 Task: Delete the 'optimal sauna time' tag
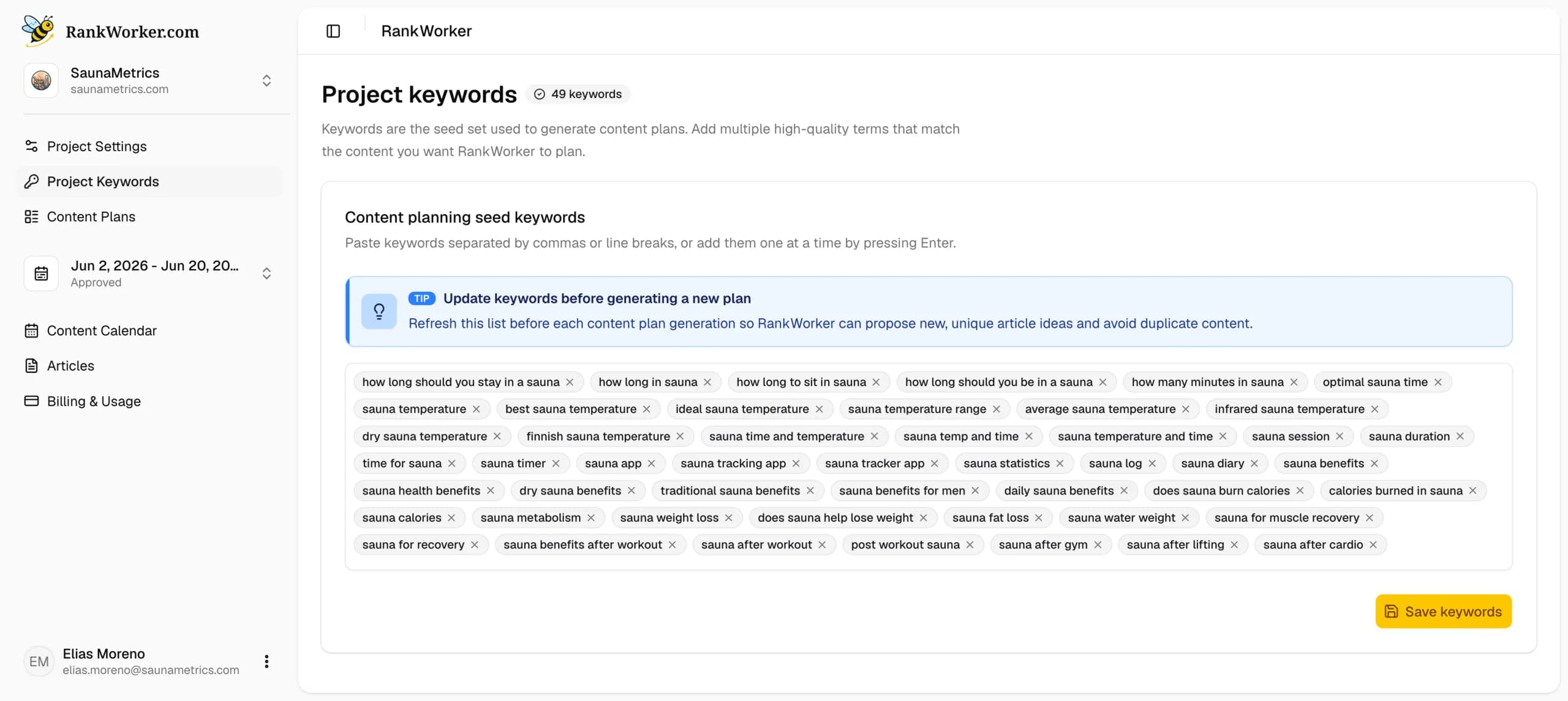(1438, 382)
